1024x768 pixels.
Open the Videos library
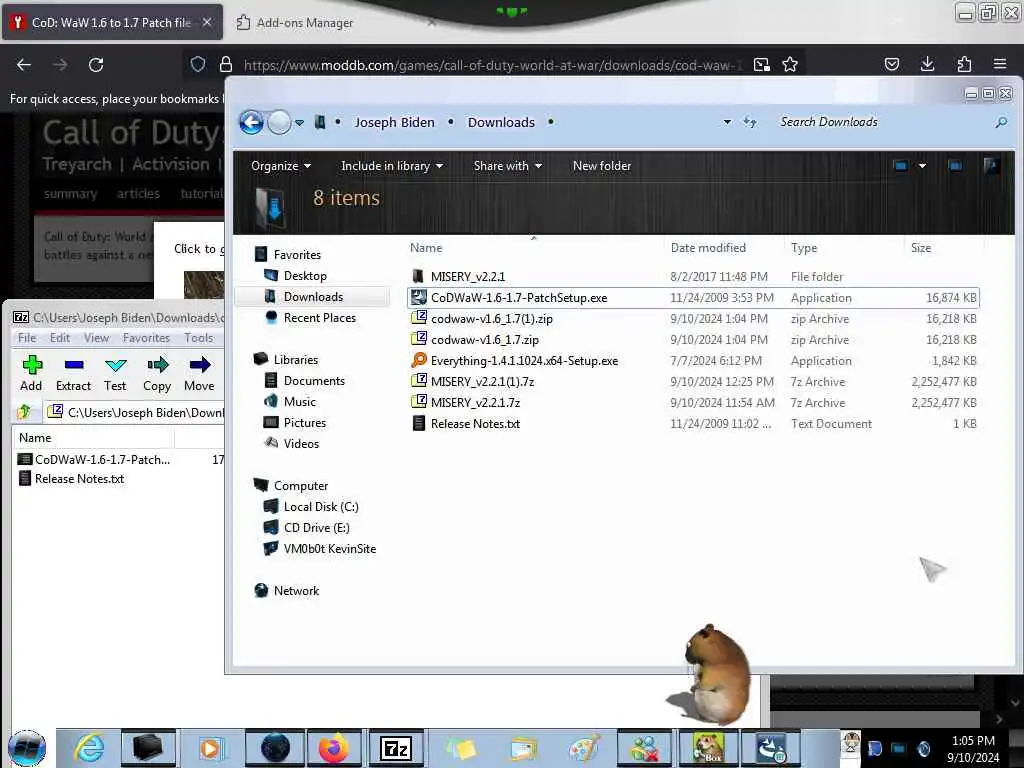point(301,443)
